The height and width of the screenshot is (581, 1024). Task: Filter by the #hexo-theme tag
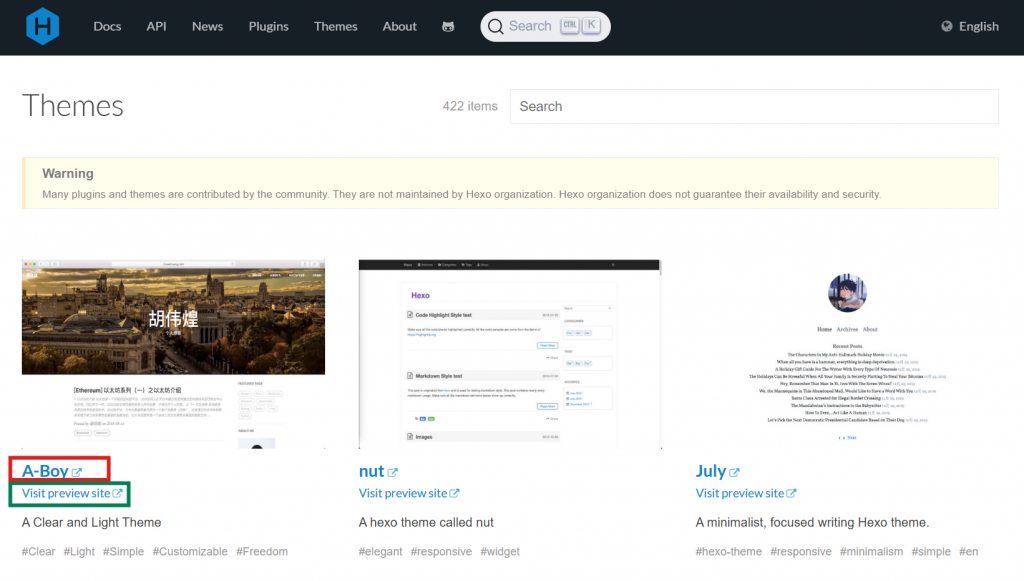coord(729,552)
